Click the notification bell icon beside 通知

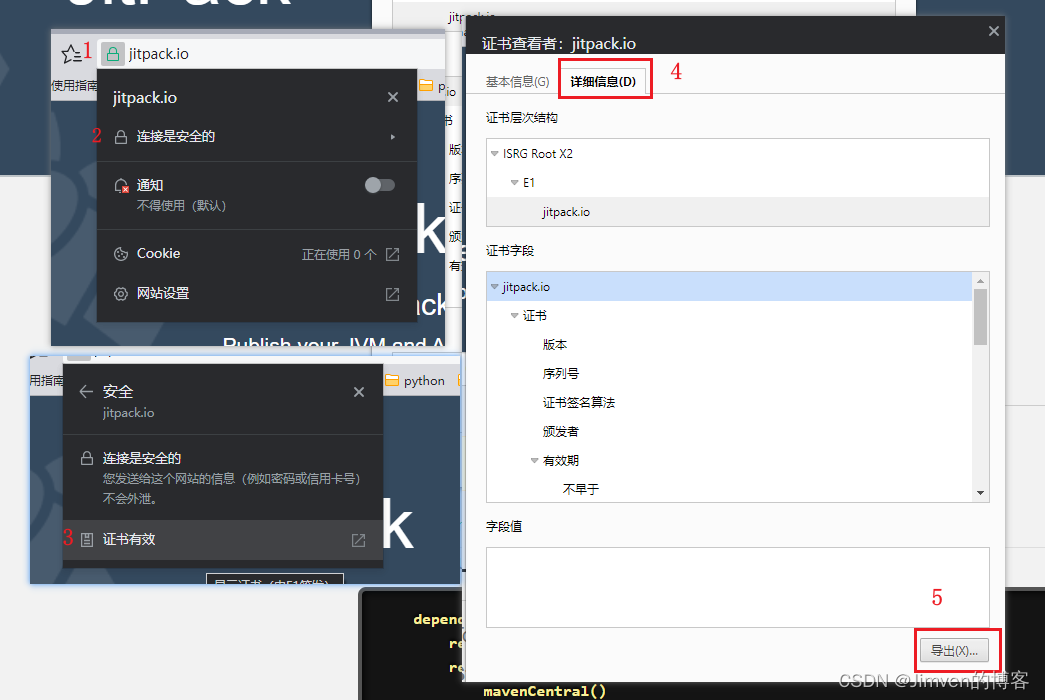point(121,185)
